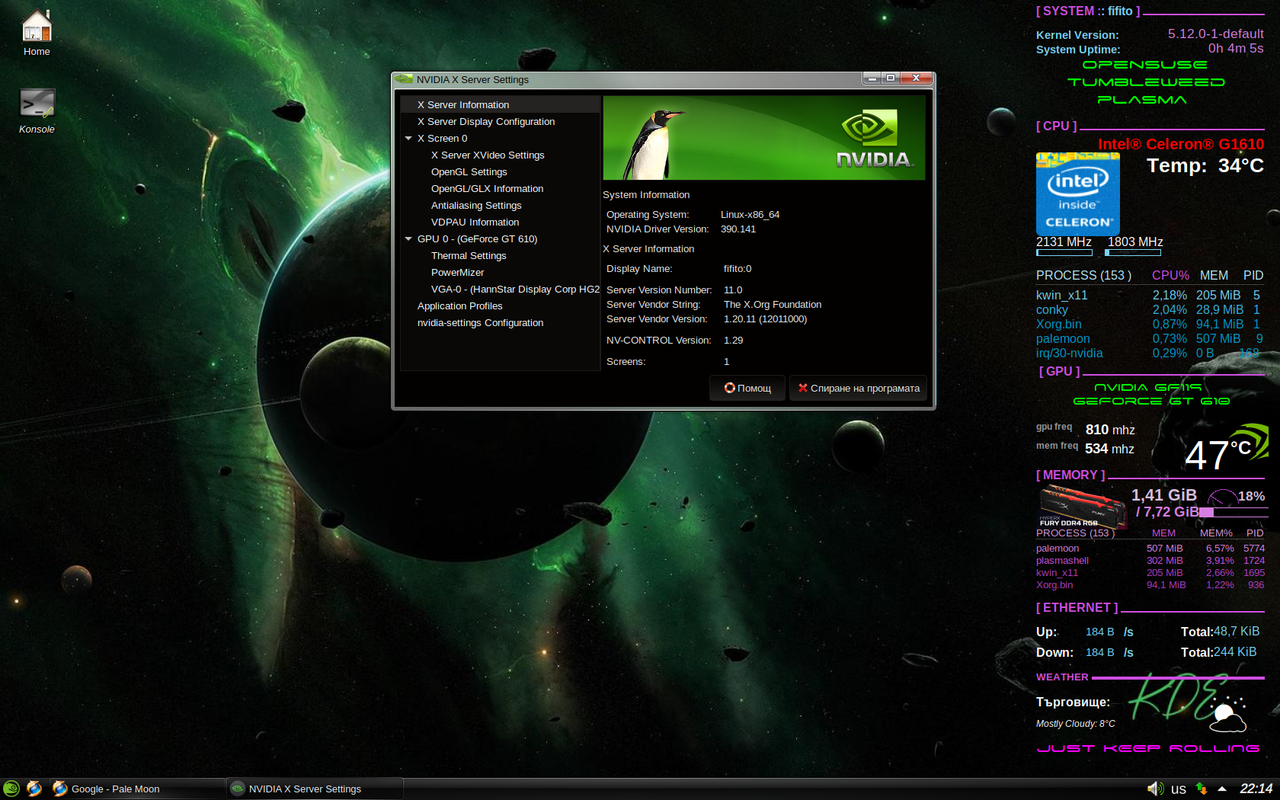The width and height of the screenshot is (1280, 800).
Task: Select X Server Information in the sidebar
Action: coord(500,105)
